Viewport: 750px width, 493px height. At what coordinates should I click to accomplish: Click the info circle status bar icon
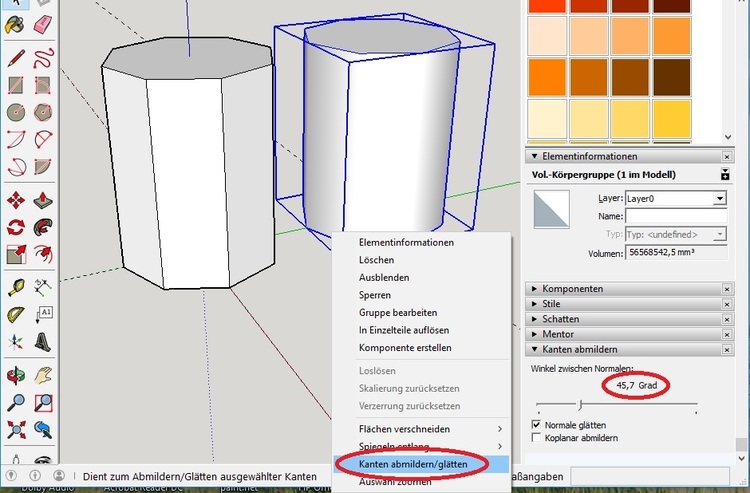pos(35,476)
